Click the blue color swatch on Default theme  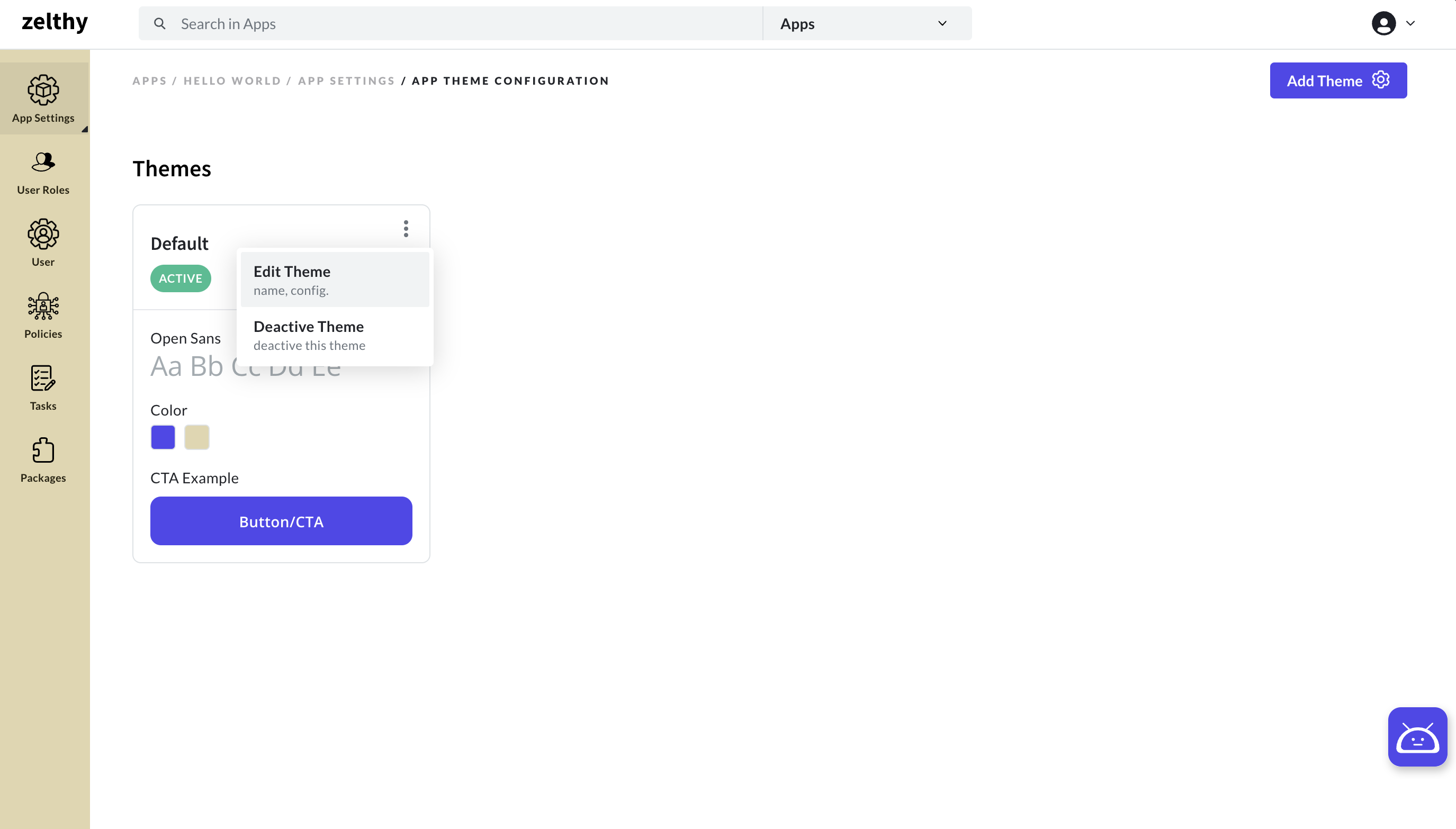pos(163,437)
